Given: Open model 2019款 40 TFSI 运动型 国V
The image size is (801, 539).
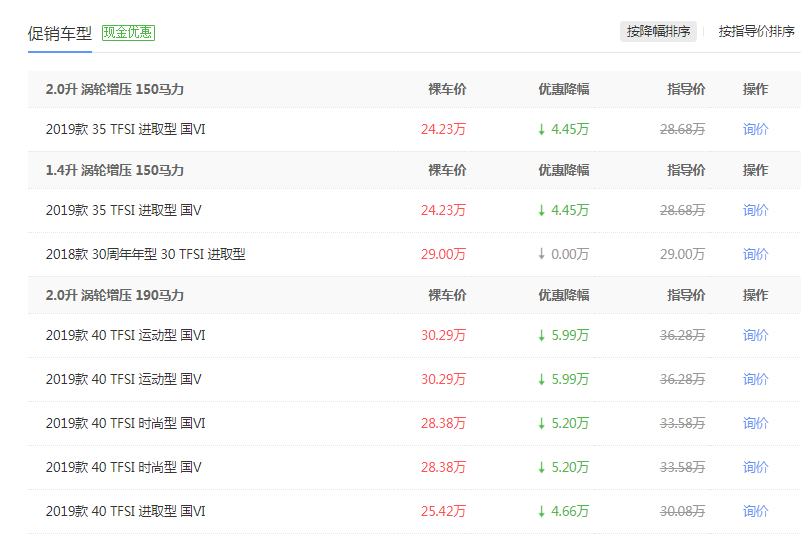Looking at the screenshot, I should pyautogui.click(x=124, y=379).
